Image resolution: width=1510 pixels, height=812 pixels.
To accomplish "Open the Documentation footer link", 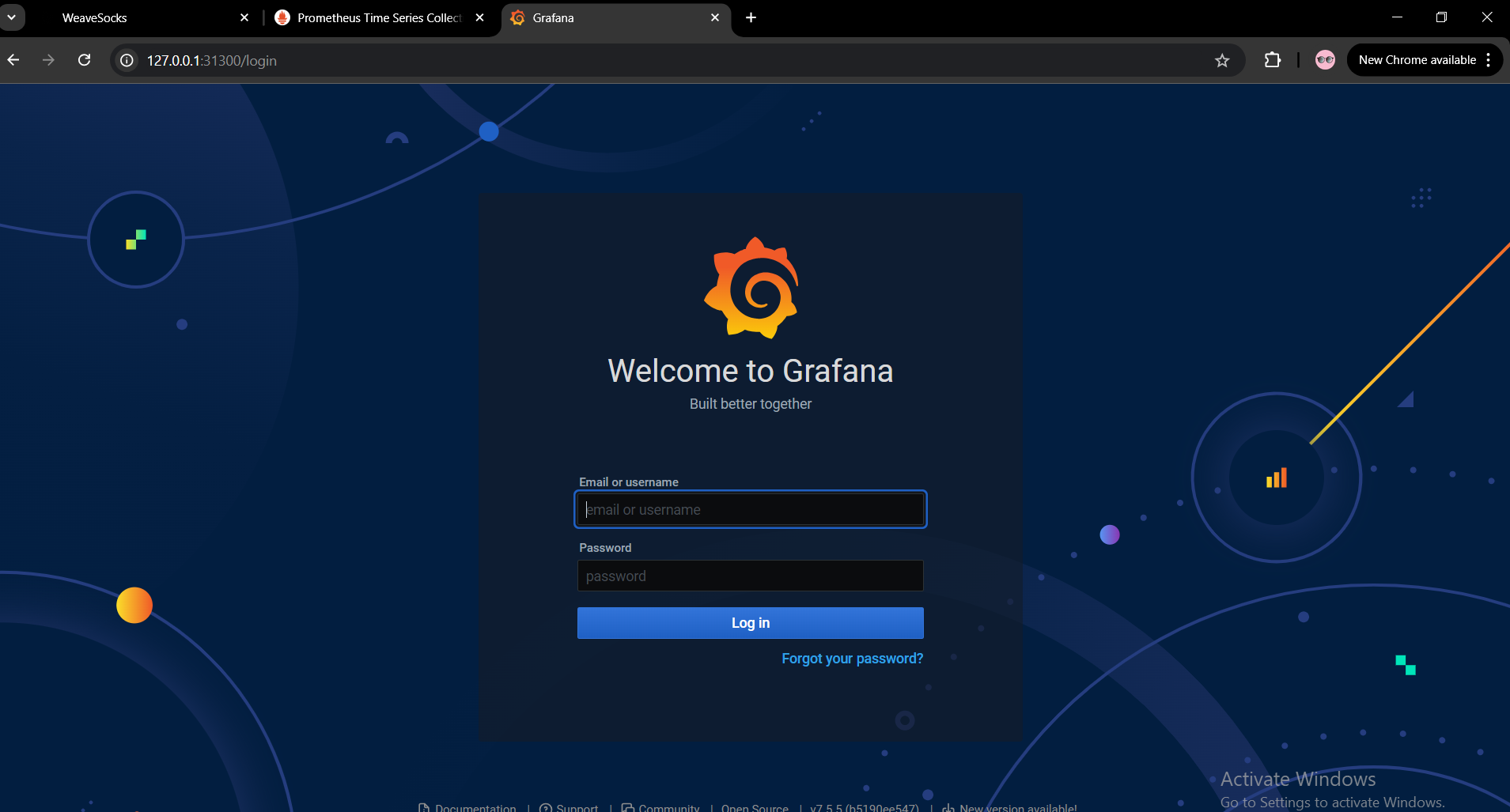I will point(467,807).
